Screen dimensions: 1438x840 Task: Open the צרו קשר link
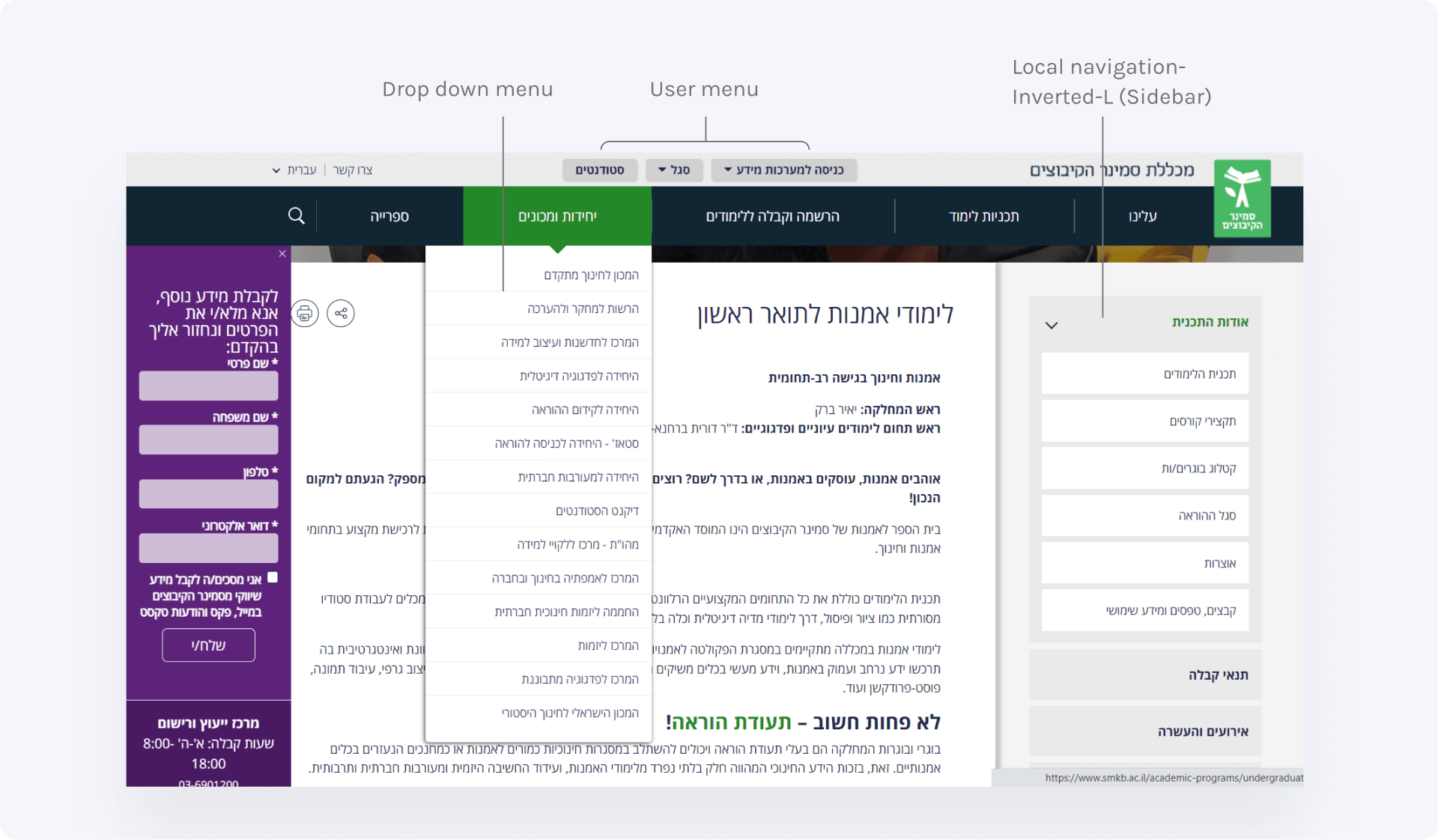(x=353, y=170)
